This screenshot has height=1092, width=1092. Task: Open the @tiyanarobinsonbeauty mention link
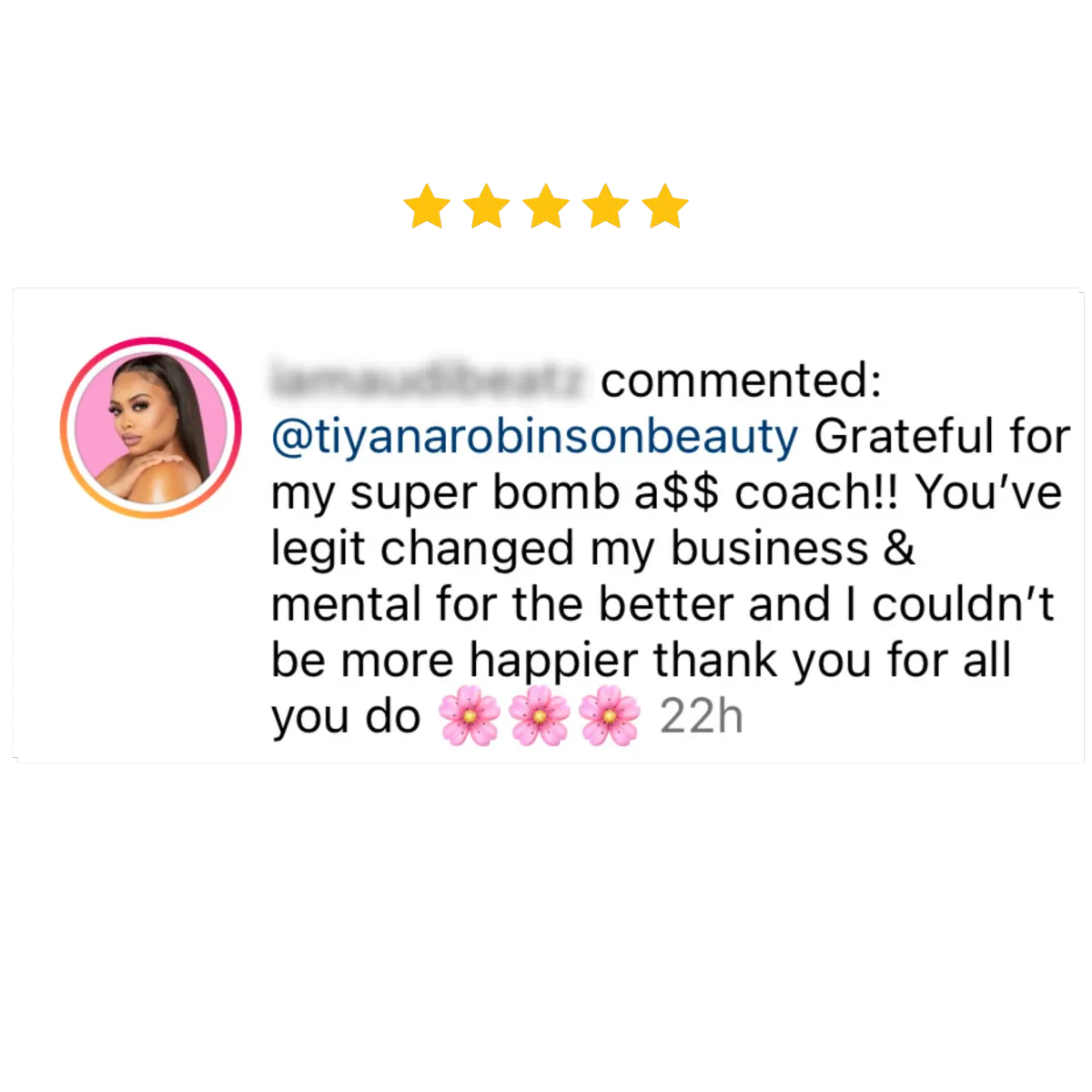tap(535, 438)
